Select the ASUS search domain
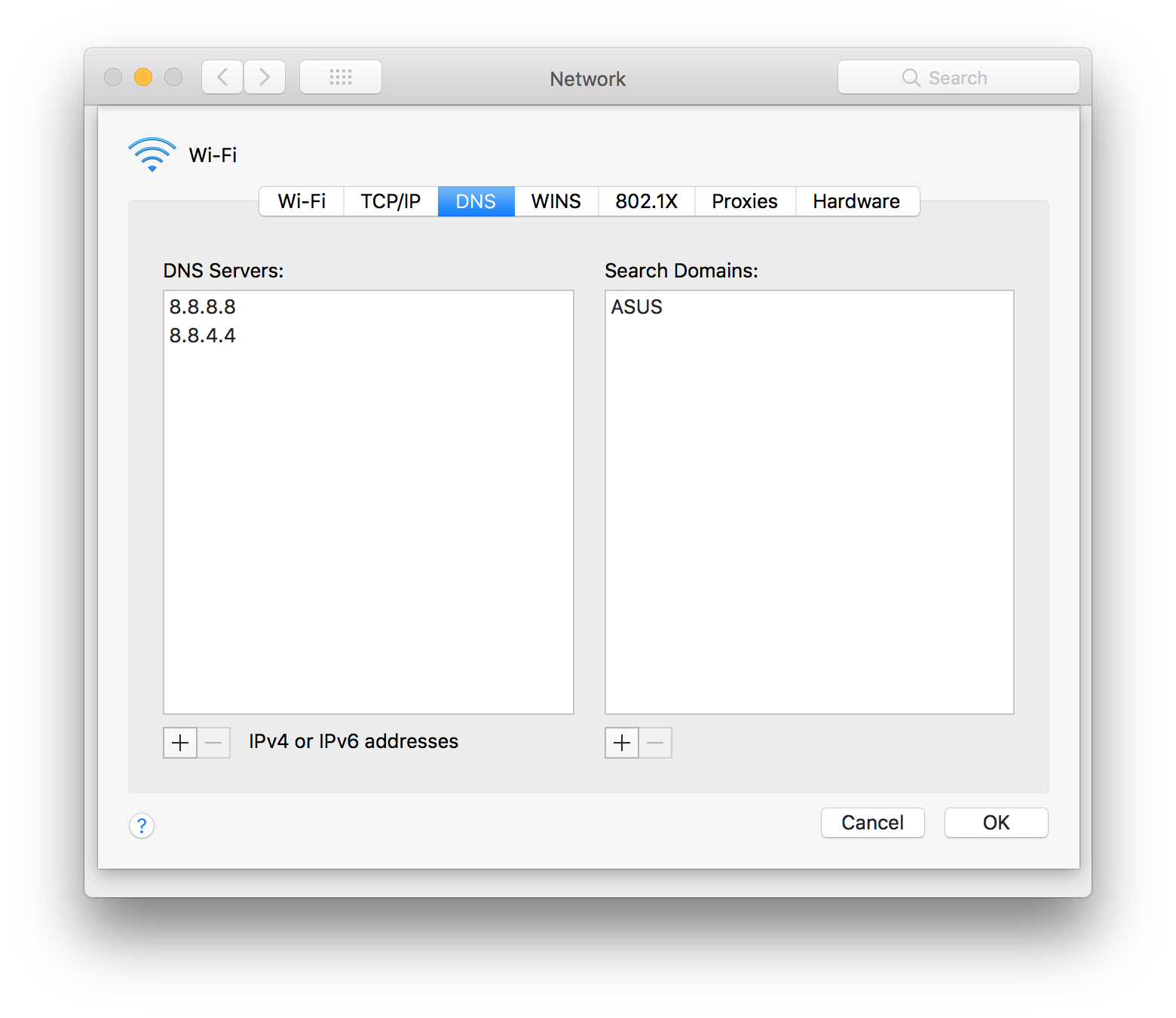 (637, 307)
